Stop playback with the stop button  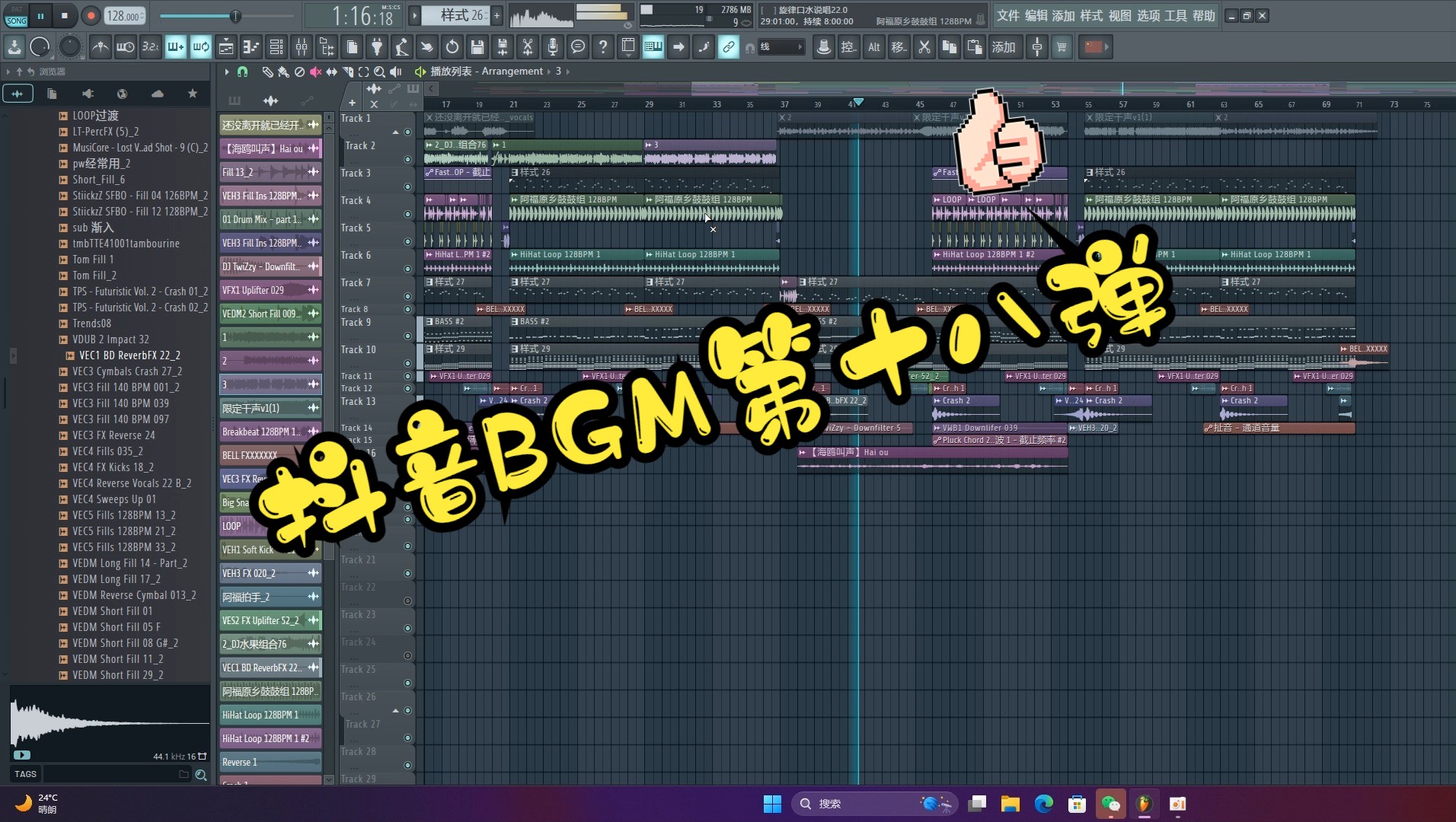click(x=65, y=15)
